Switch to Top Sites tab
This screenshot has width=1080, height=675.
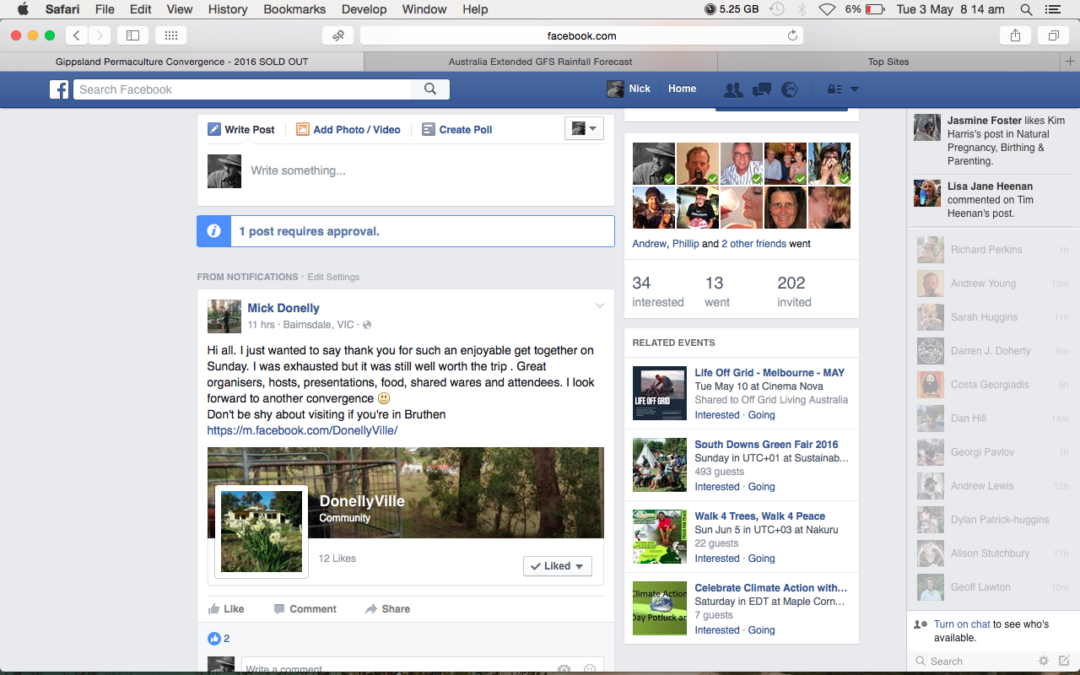coord(889,61)
